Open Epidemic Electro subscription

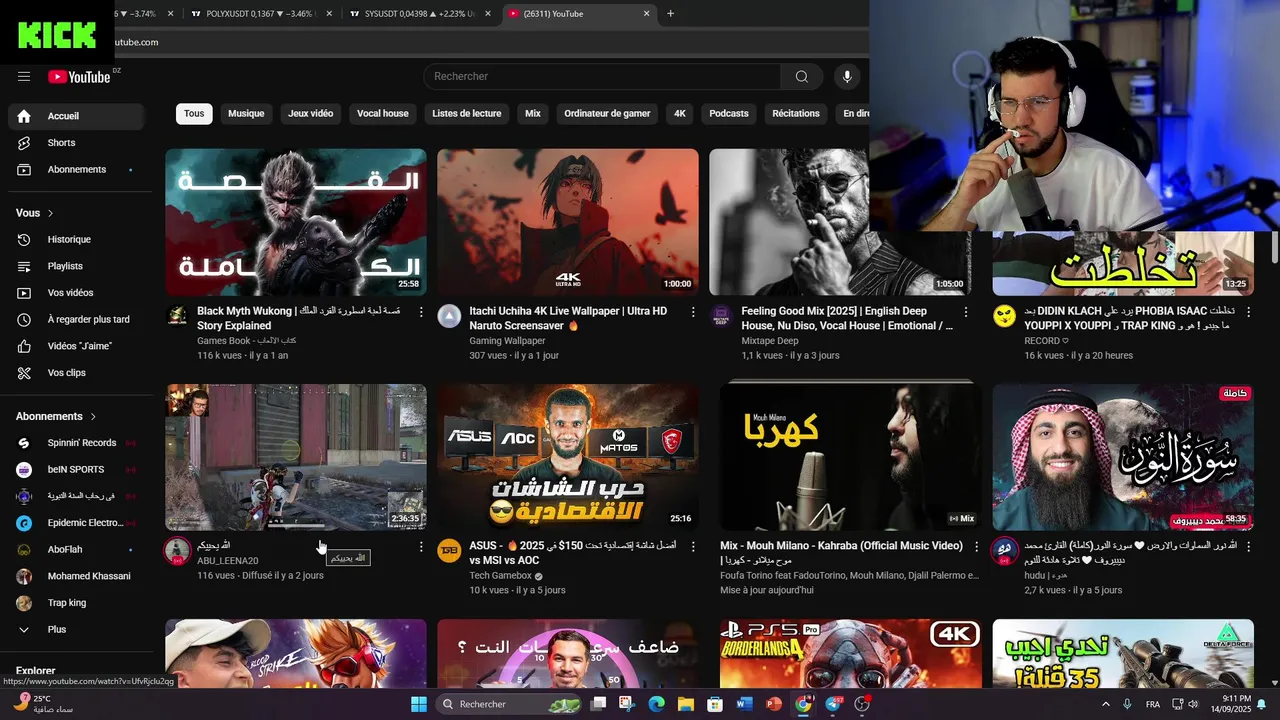(76, 523)
